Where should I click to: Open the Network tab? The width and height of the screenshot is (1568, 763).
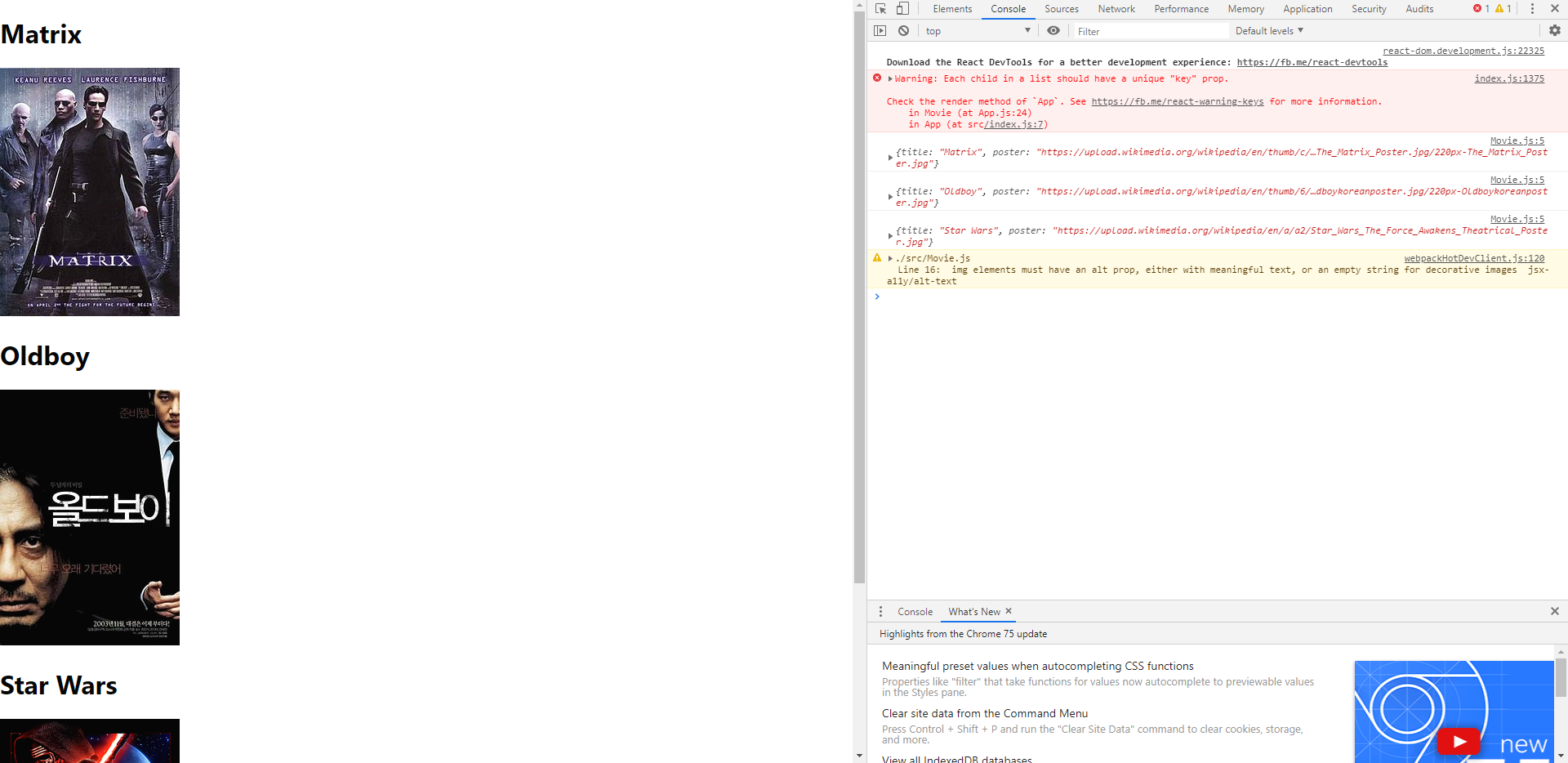click(x=1116, y=9)
